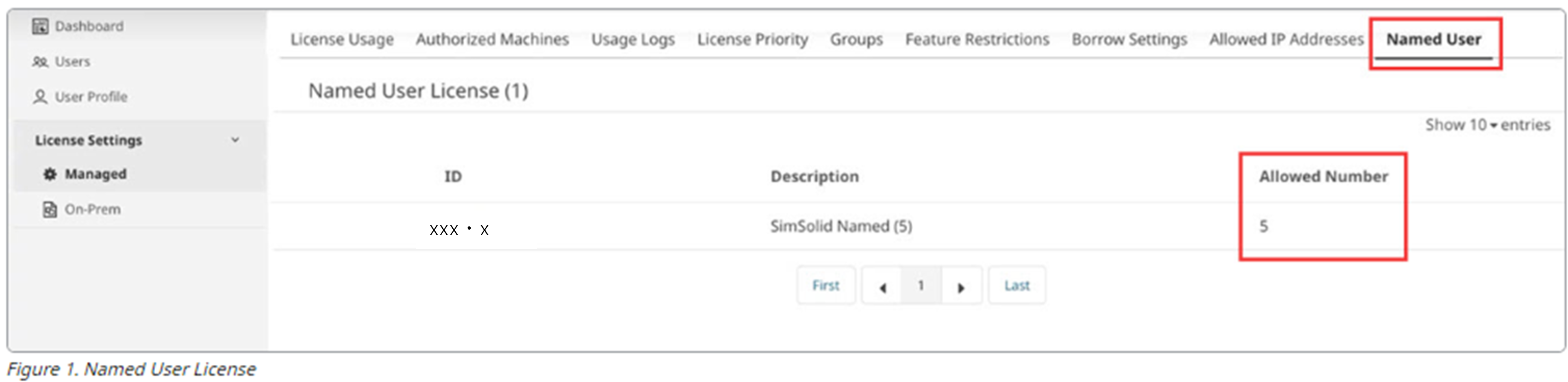Switch to the Groups tab
1568x382 pixels.
point(856,39)
